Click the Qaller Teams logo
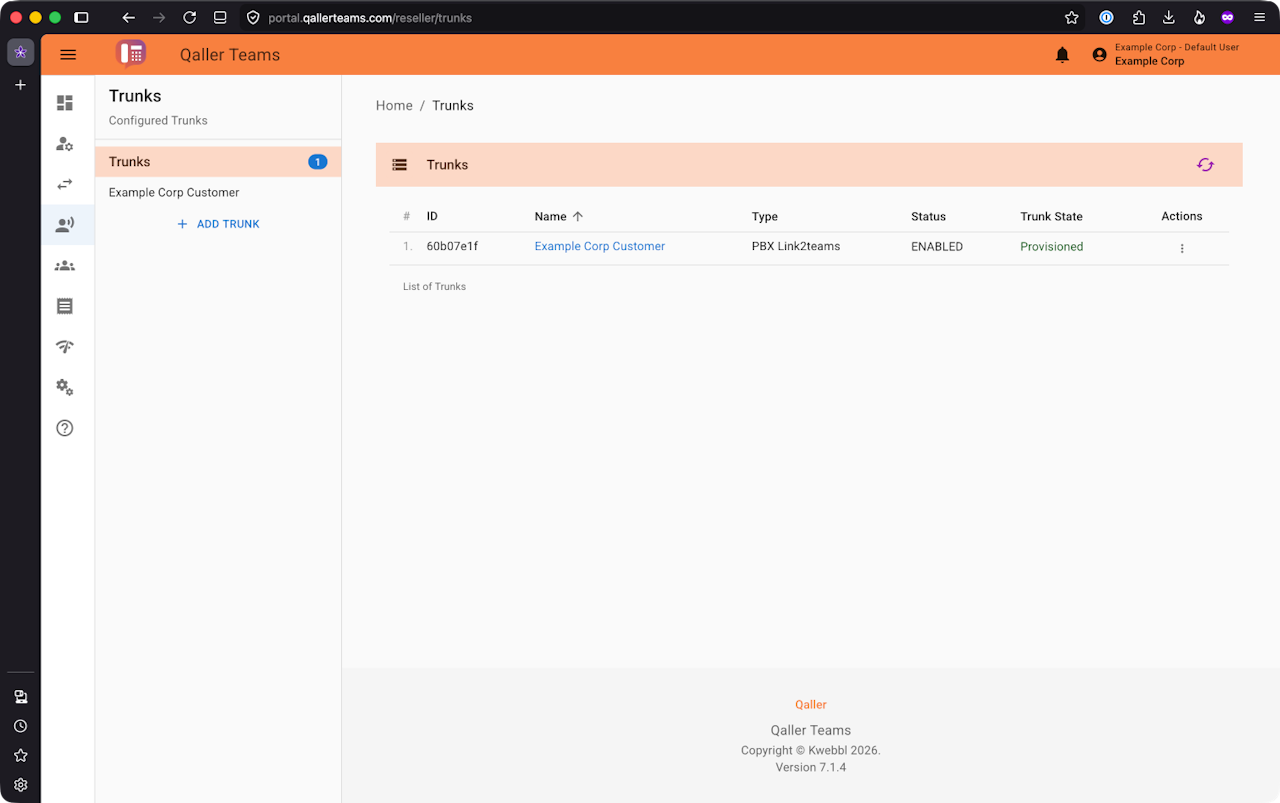 pos(131,54)
